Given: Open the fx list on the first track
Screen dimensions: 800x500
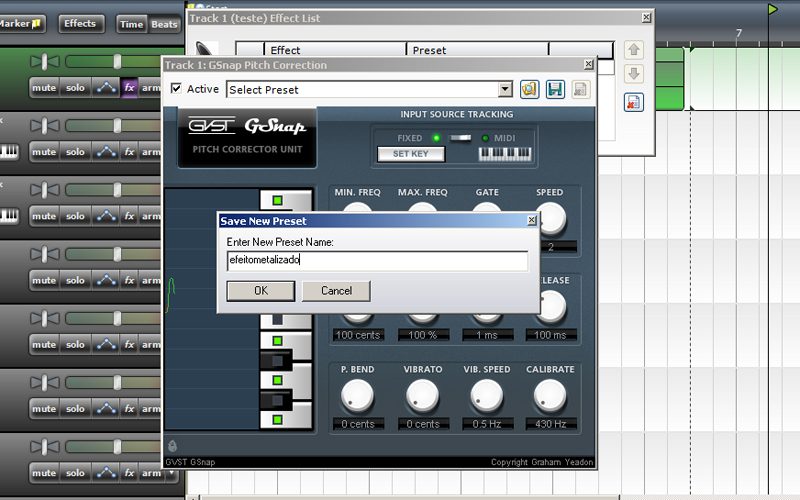Looking at the screenshot, I should pyautogui.click(x=130, y=88).
